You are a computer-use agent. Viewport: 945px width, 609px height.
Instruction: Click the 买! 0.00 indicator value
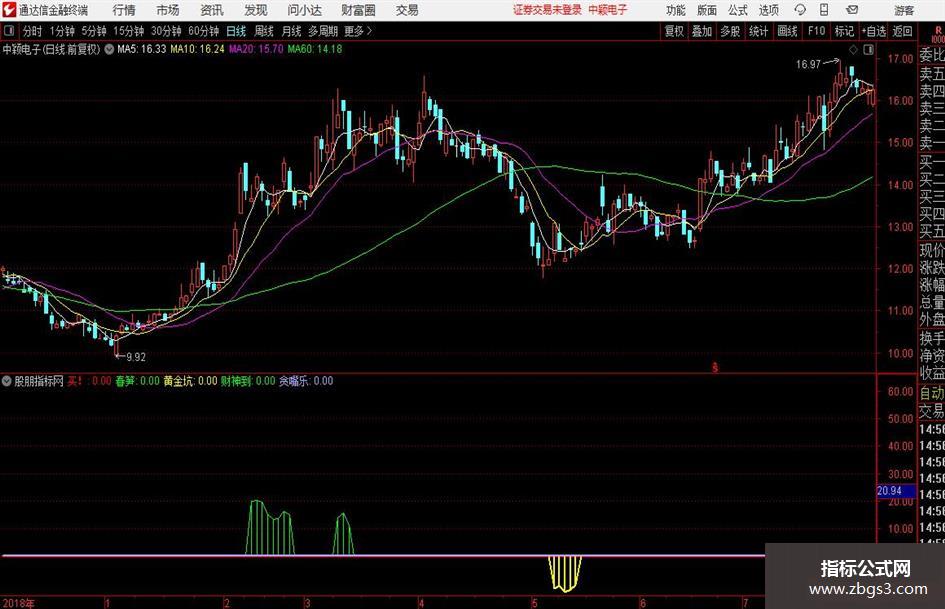coord(89,381)
